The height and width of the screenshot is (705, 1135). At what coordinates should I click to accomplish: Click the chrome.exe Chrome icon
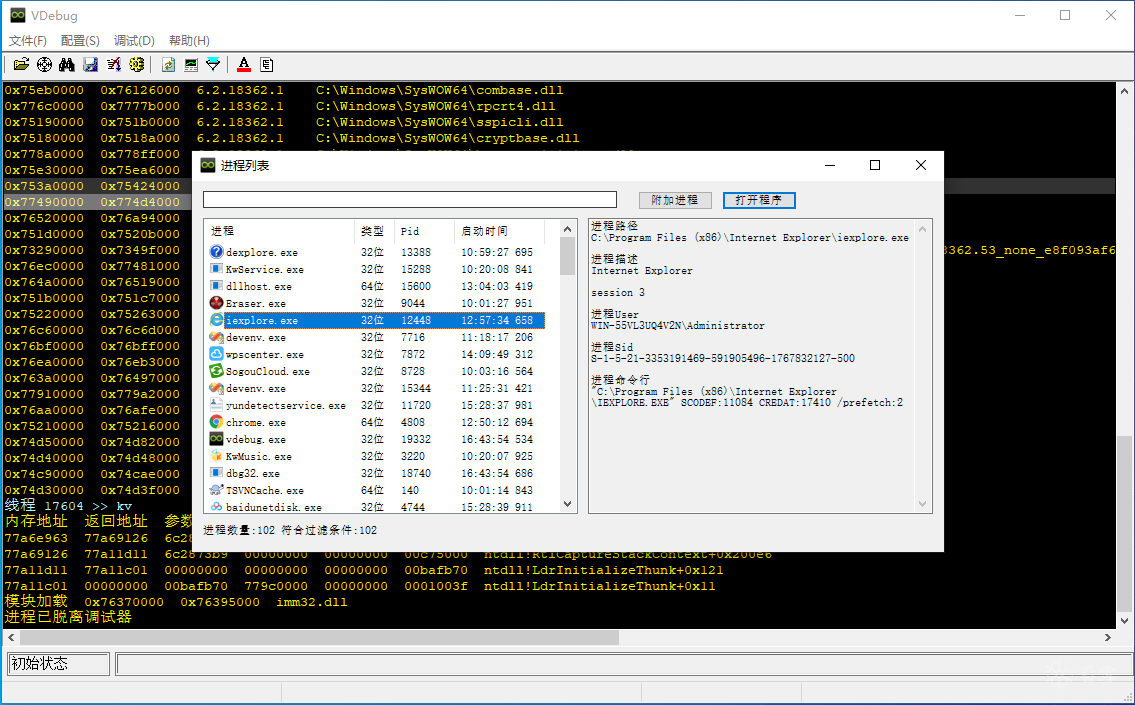pyautogui.click(x=216, y=422)
